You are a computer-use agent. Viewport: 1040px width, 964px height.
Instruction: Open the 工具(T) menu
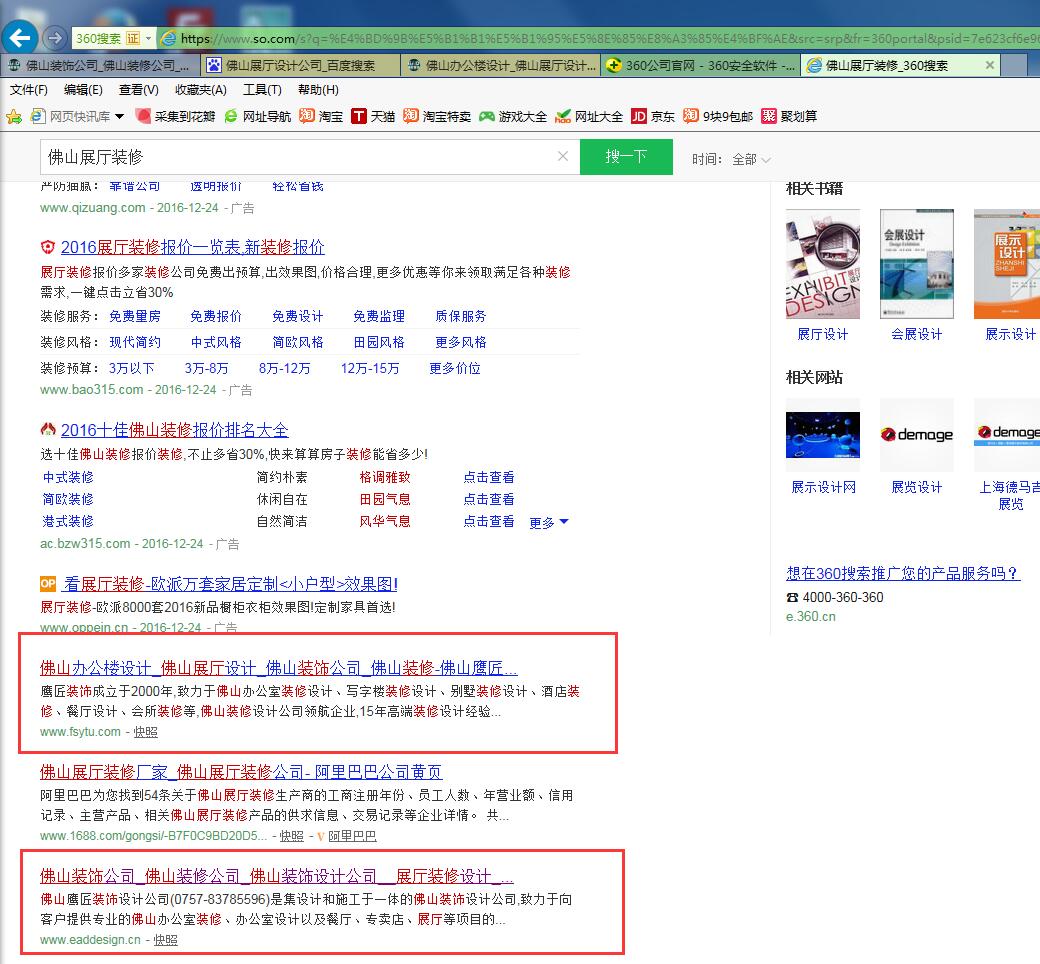click(261, 90)
